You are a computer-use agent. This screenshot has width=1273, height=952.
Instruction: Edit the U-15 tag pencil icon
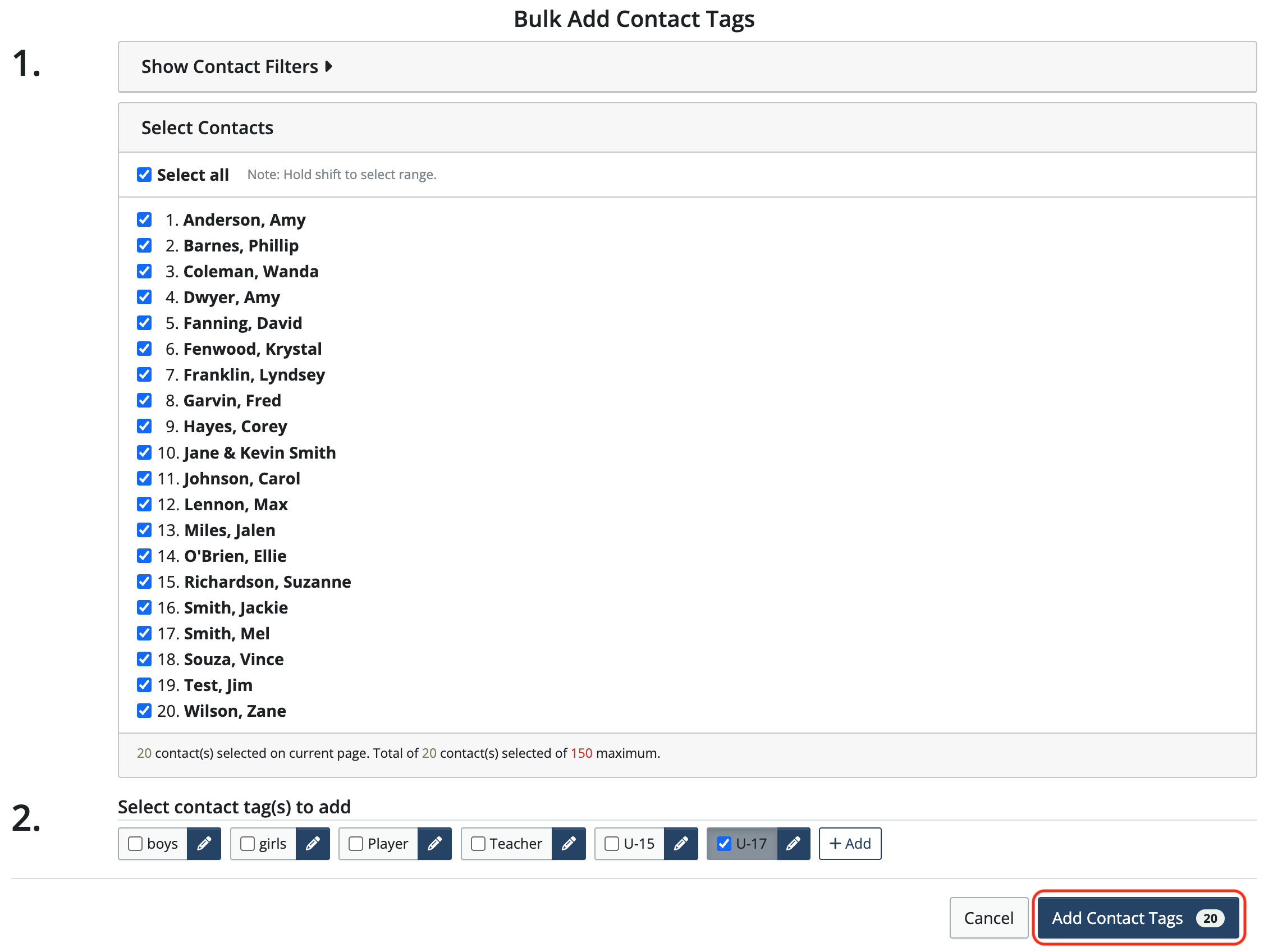tap(681, 844)
